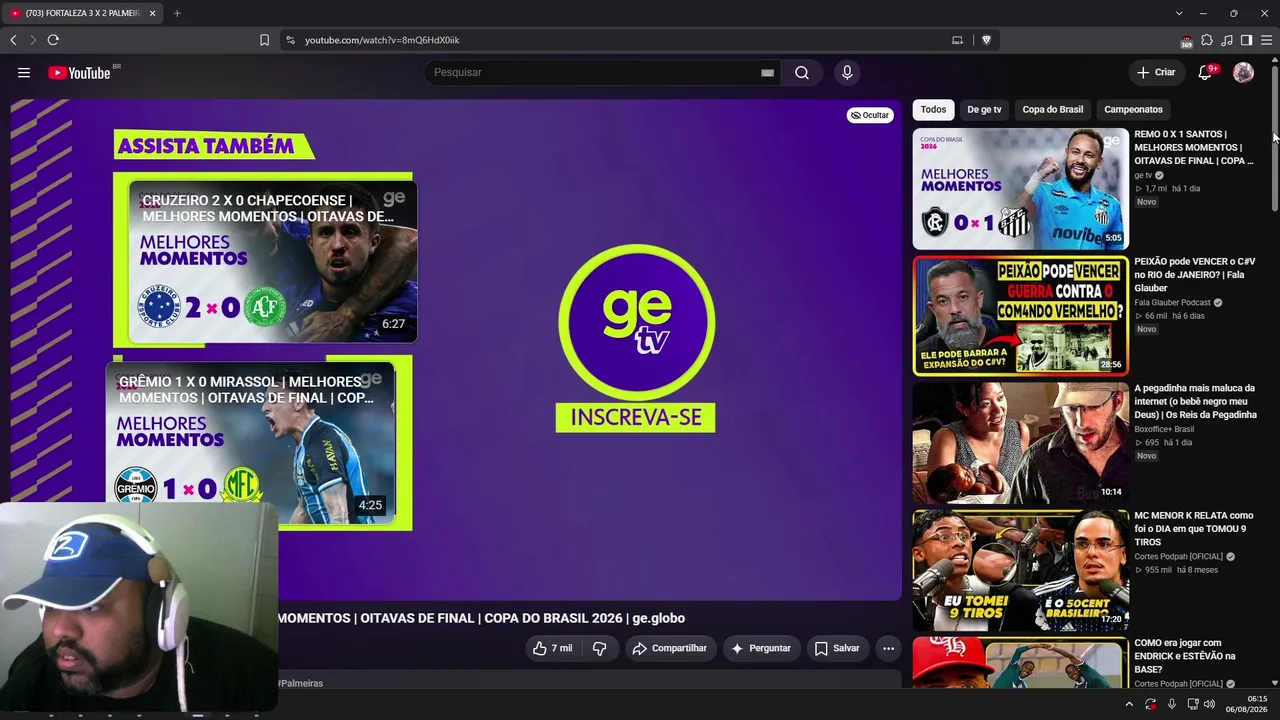This screenshot has width=1280, height=720.
Task: Open the MC Menor K thumbnail lasting 17:20
Action: pos(1020,570)
